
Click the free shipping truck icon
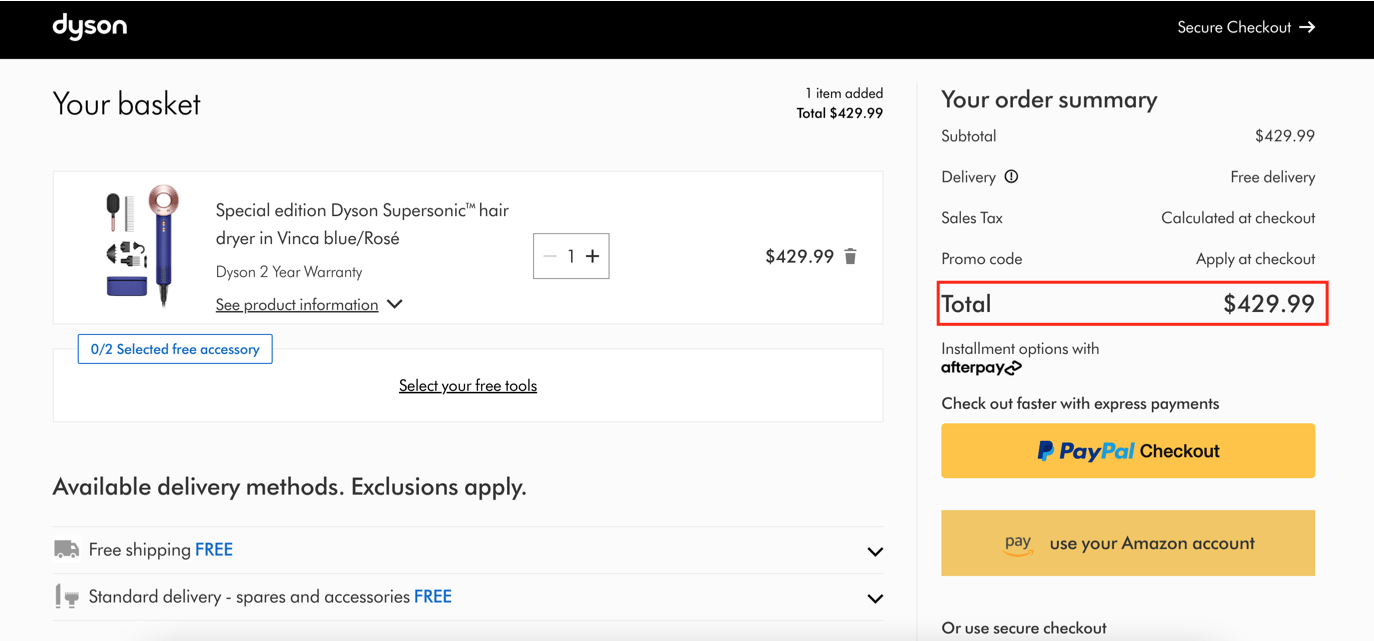coord(66,549)
